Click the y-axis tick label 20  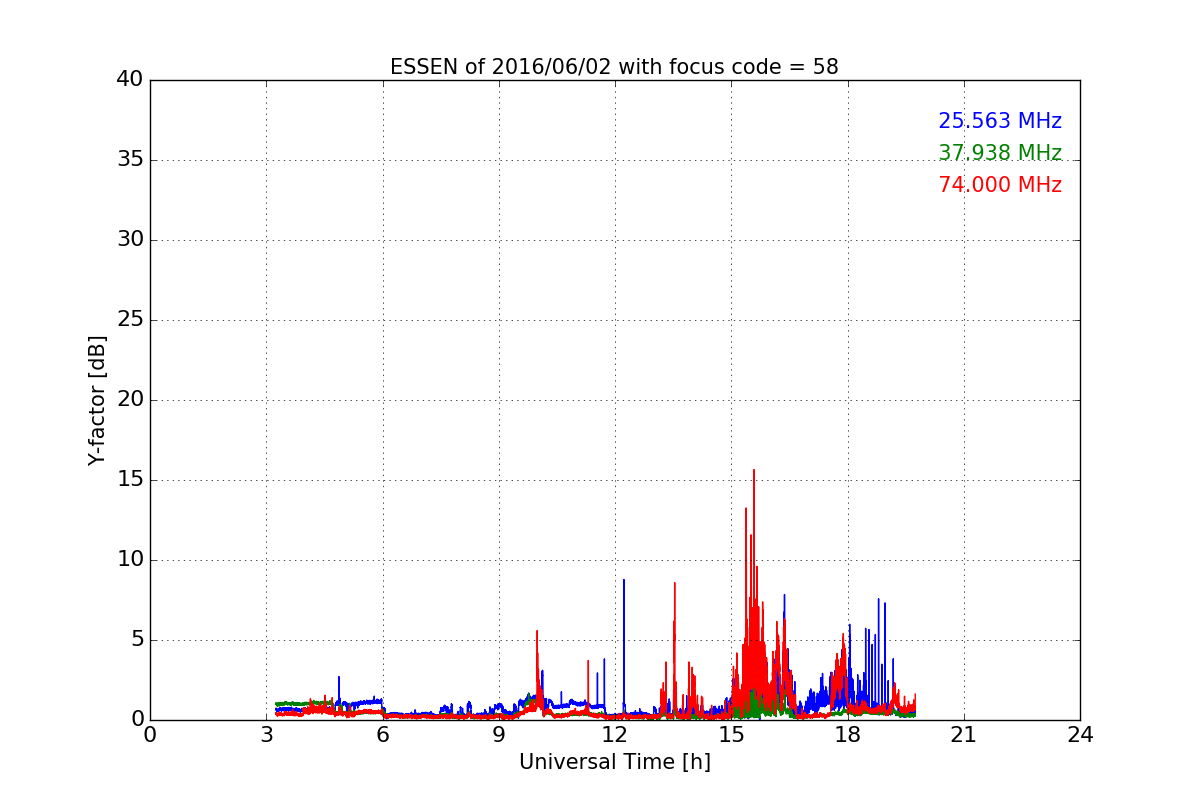click(x=130, y=400)
